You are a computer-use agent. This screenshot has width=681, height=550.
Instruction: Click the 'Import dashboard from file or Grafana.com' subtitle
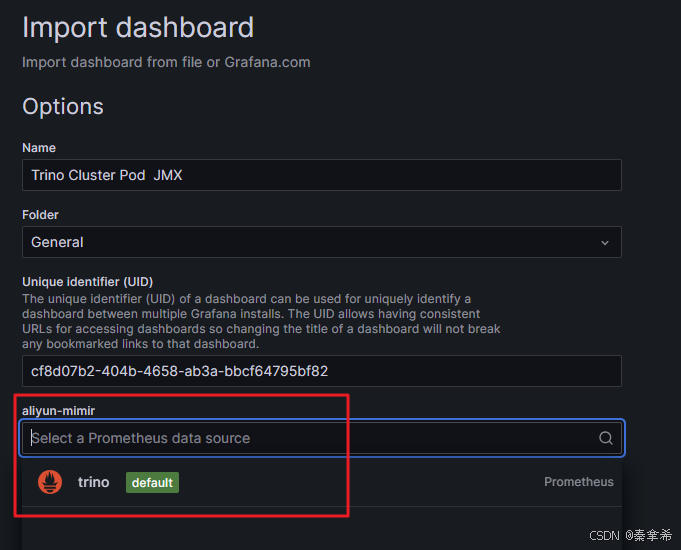166,62
